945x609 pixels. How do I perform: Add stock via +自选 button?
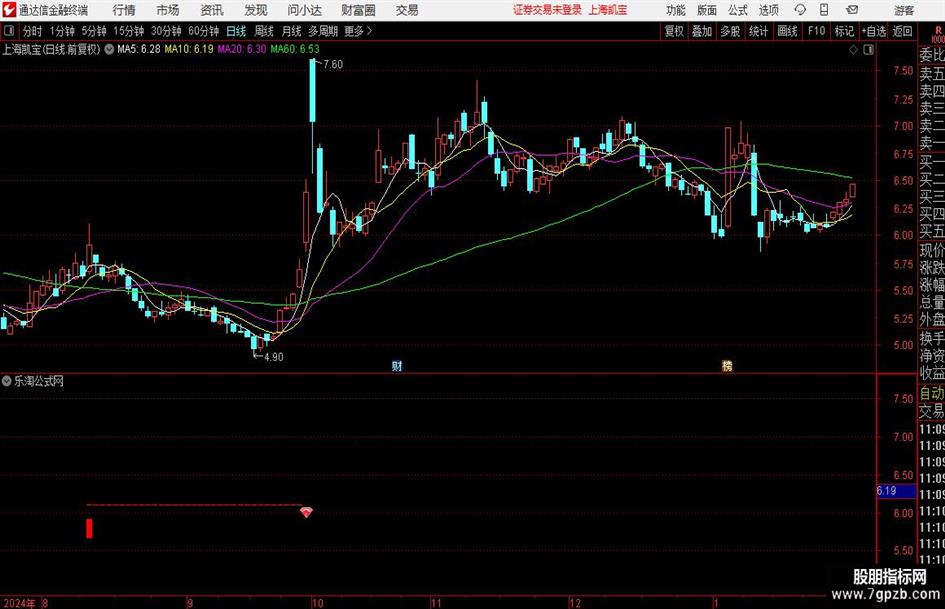pyautogui.click(x=874, y=31)
